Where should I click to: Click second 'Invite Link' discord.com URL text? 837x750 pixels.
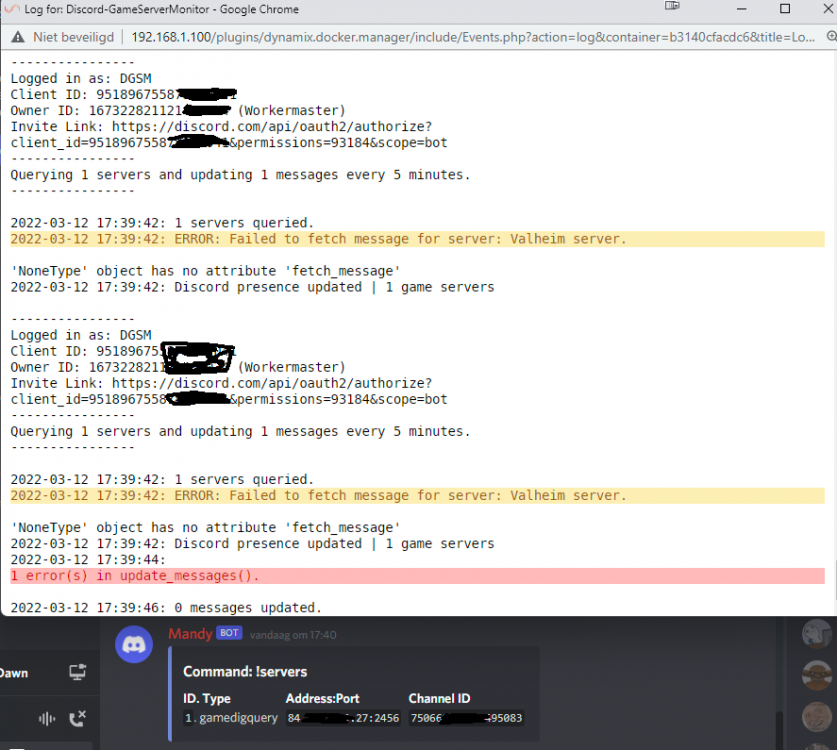tap(272, 383)
